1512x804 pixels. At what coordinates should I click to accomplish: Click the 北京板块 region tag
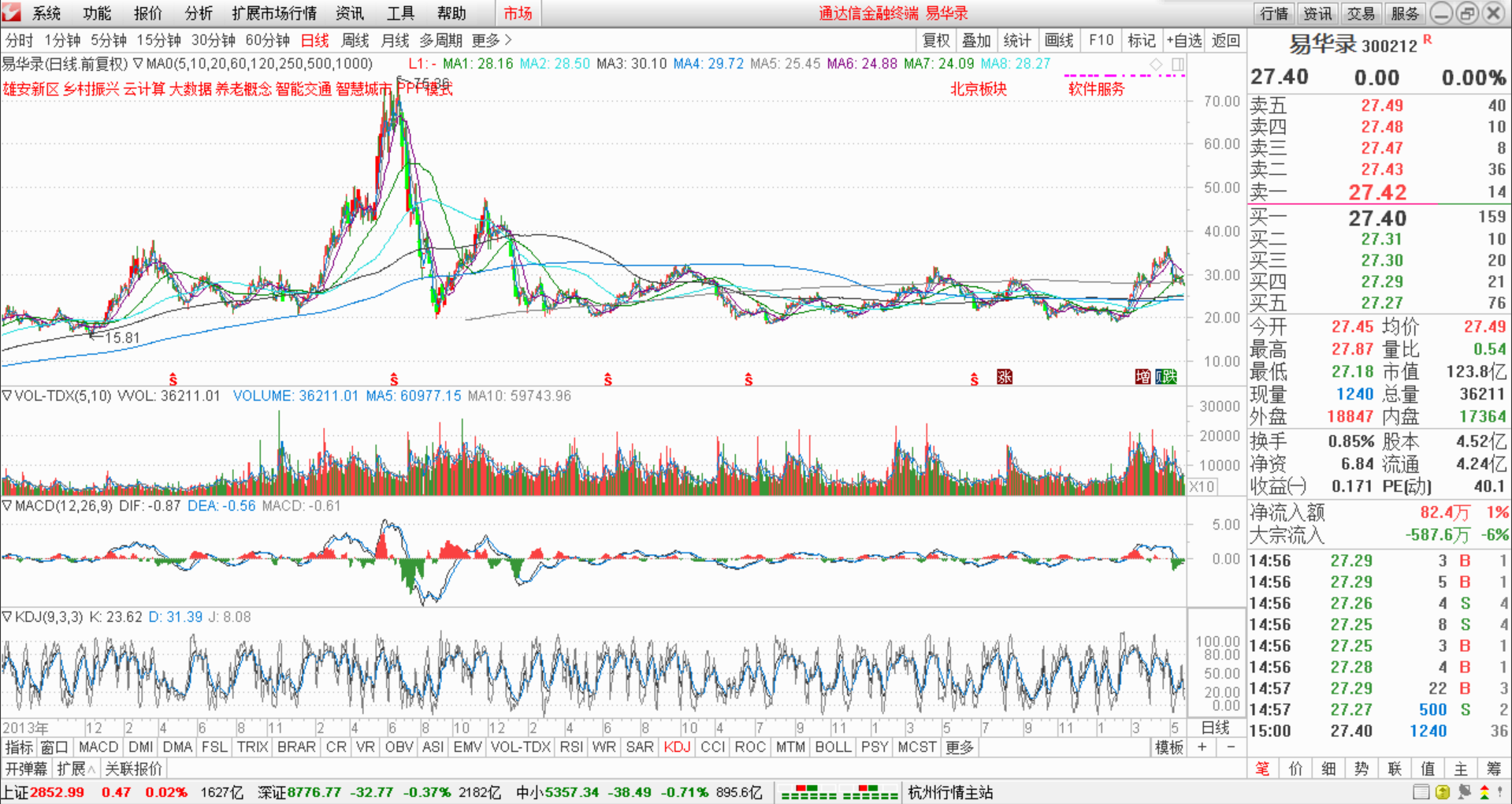[978, 89]
